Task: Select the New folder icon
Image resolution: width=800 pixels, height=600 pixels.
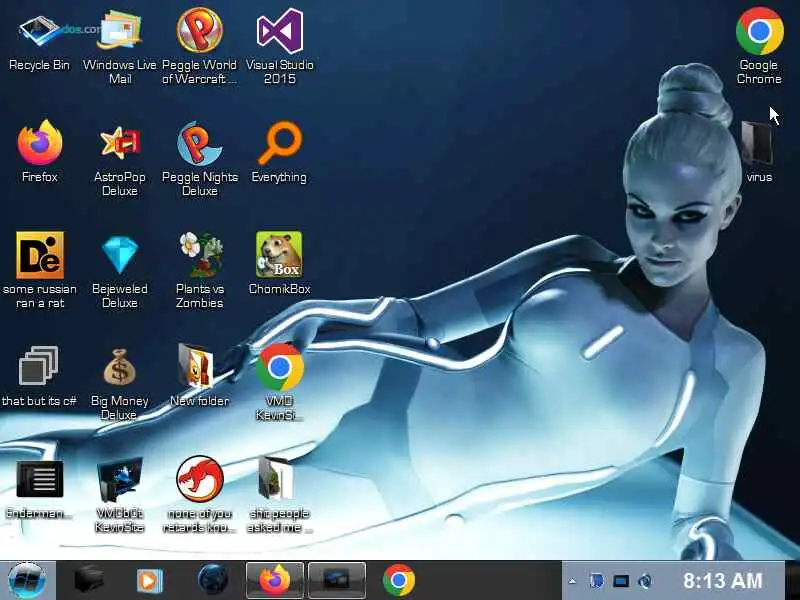Action: tap(199, 375)
